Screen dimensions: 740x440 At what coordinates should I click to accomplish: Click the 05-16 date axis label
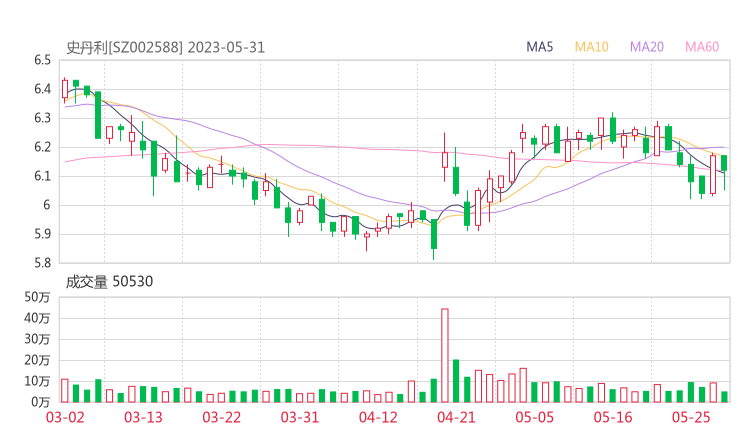click(612, 417)
